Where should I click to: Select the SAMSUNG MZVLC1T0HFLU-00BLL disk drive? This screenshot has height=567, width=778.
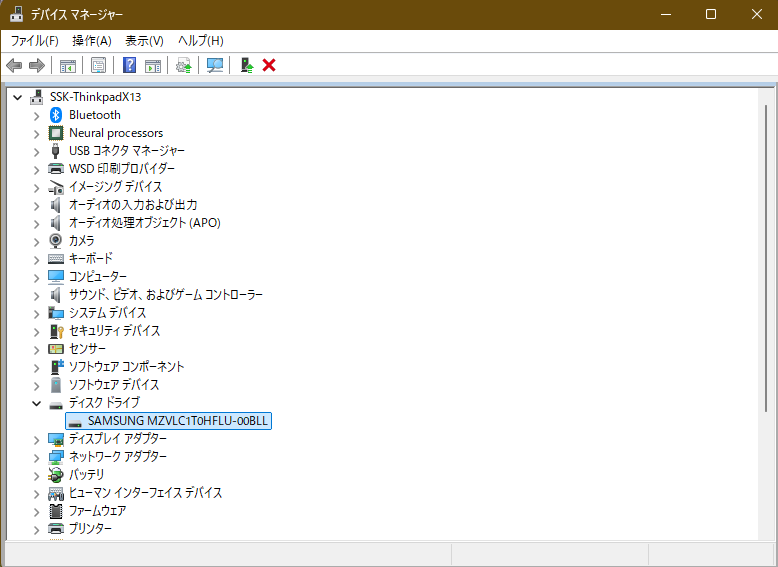coord(178,421)
